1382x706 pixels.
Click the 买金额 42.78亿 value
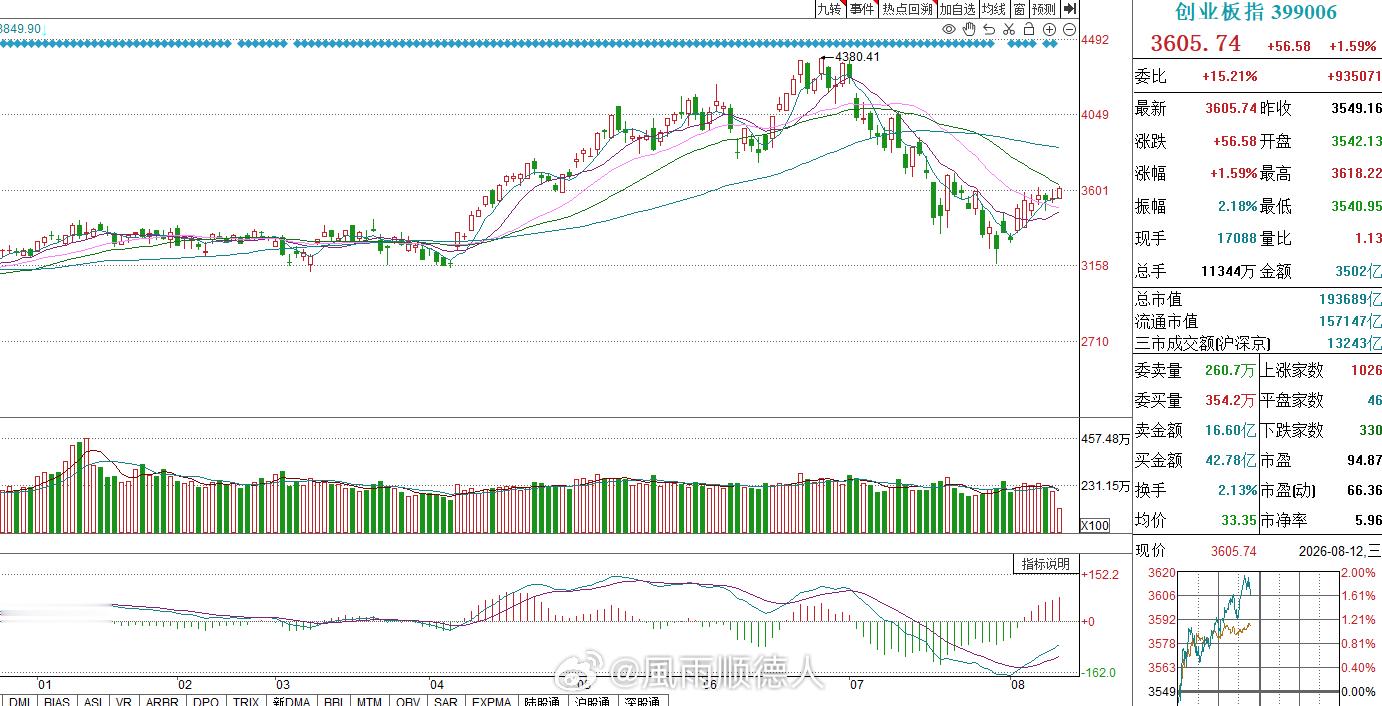coord(1230,460)
